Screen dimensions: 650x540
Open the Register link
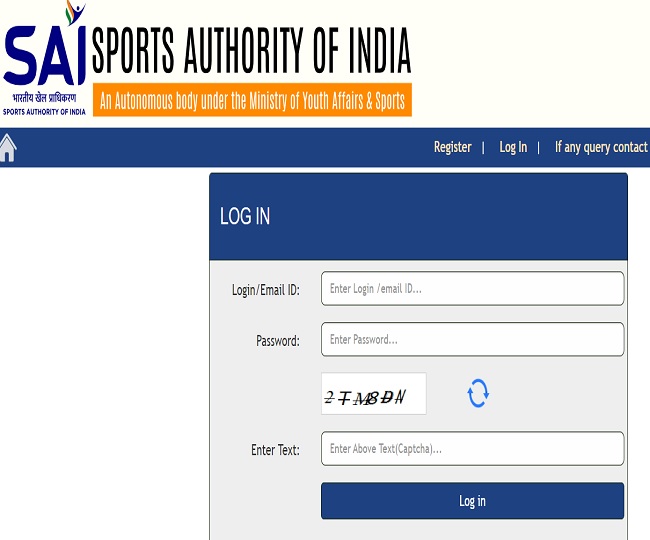(452, 147)
